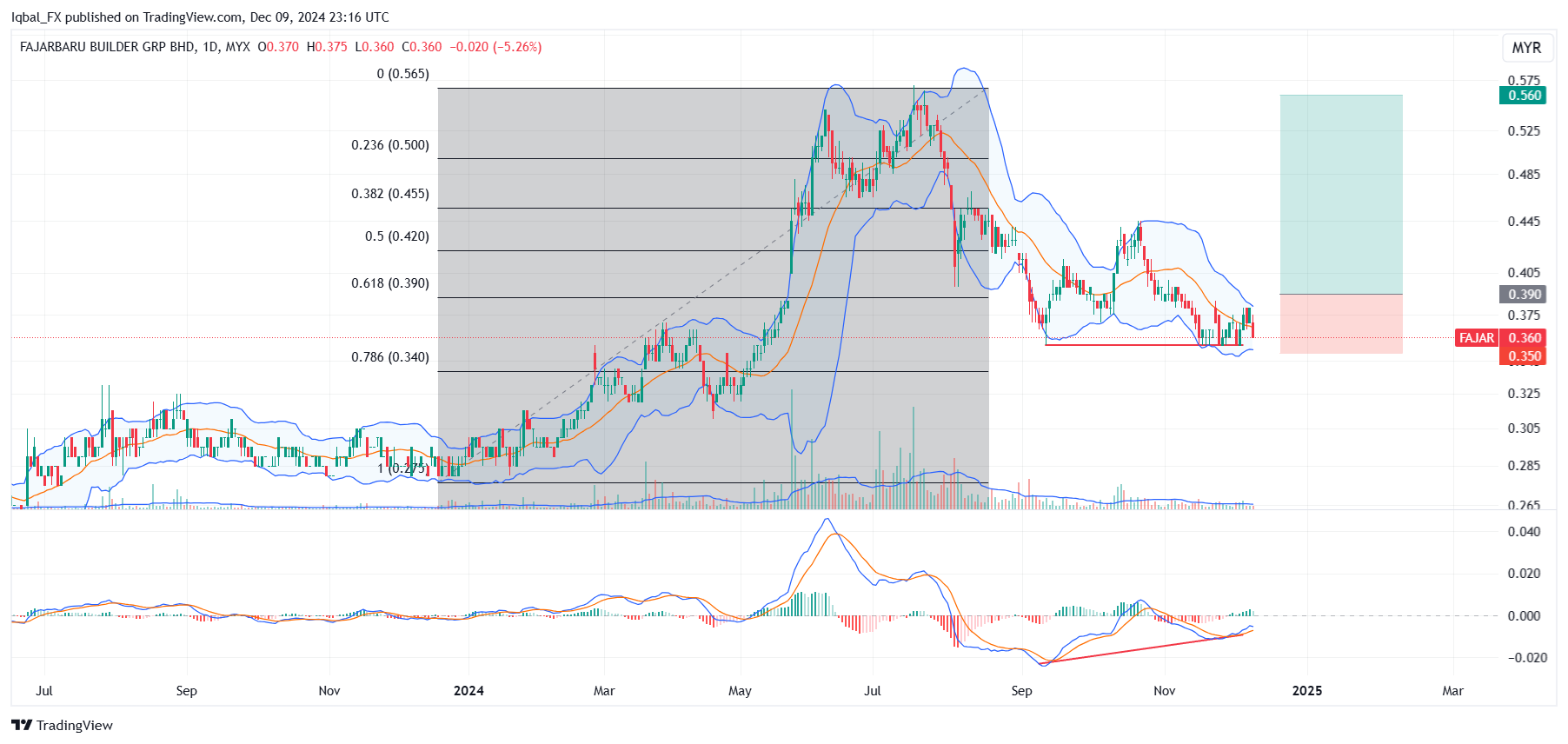Click the FAJARBARU BUILDER GRP BHD symbol title
Viewport: 1568px width, 744px height.
pos(107,47)
